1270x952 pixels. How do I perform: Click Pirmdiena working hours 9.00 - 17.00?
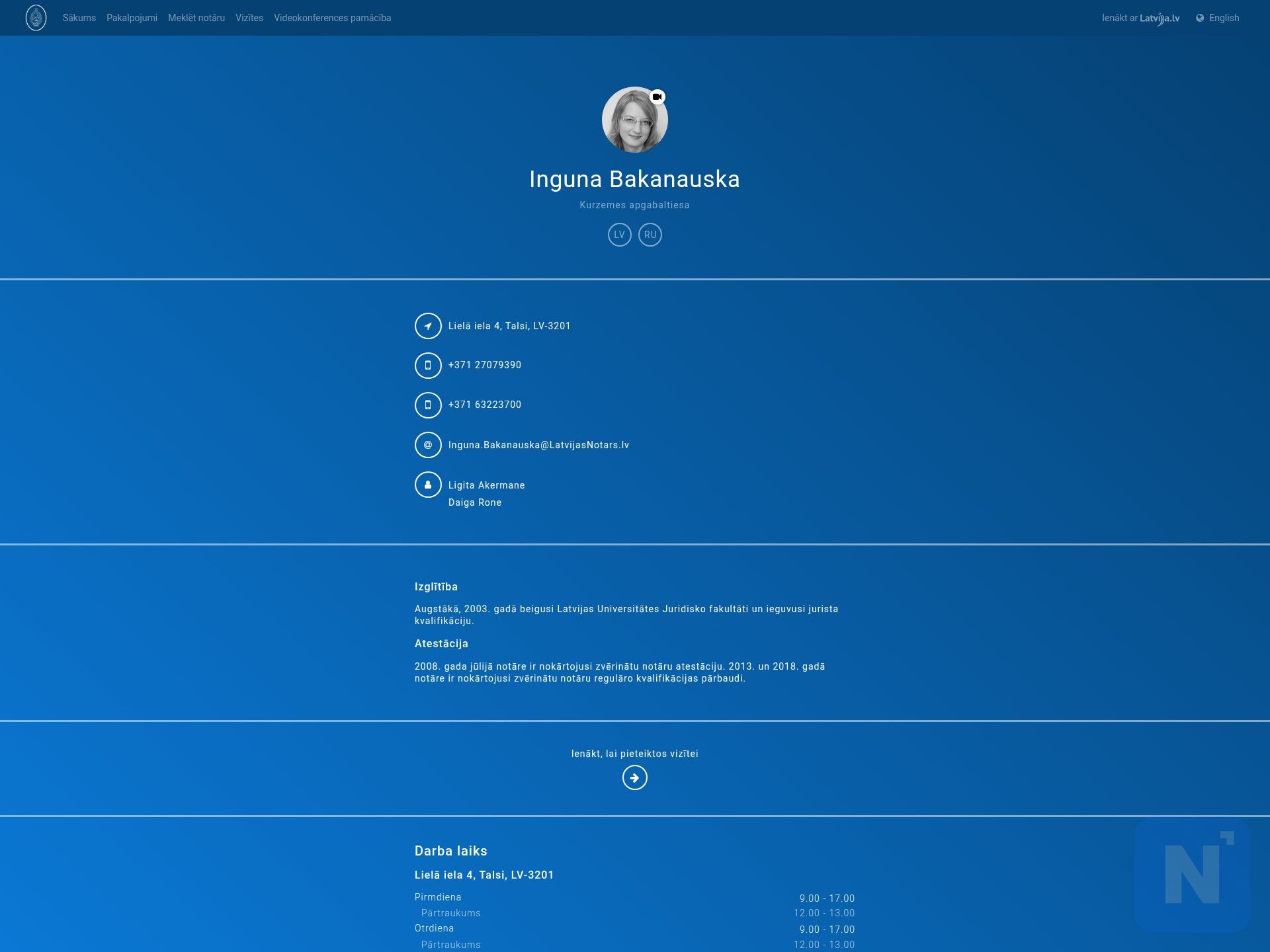[x=827, y=898]
